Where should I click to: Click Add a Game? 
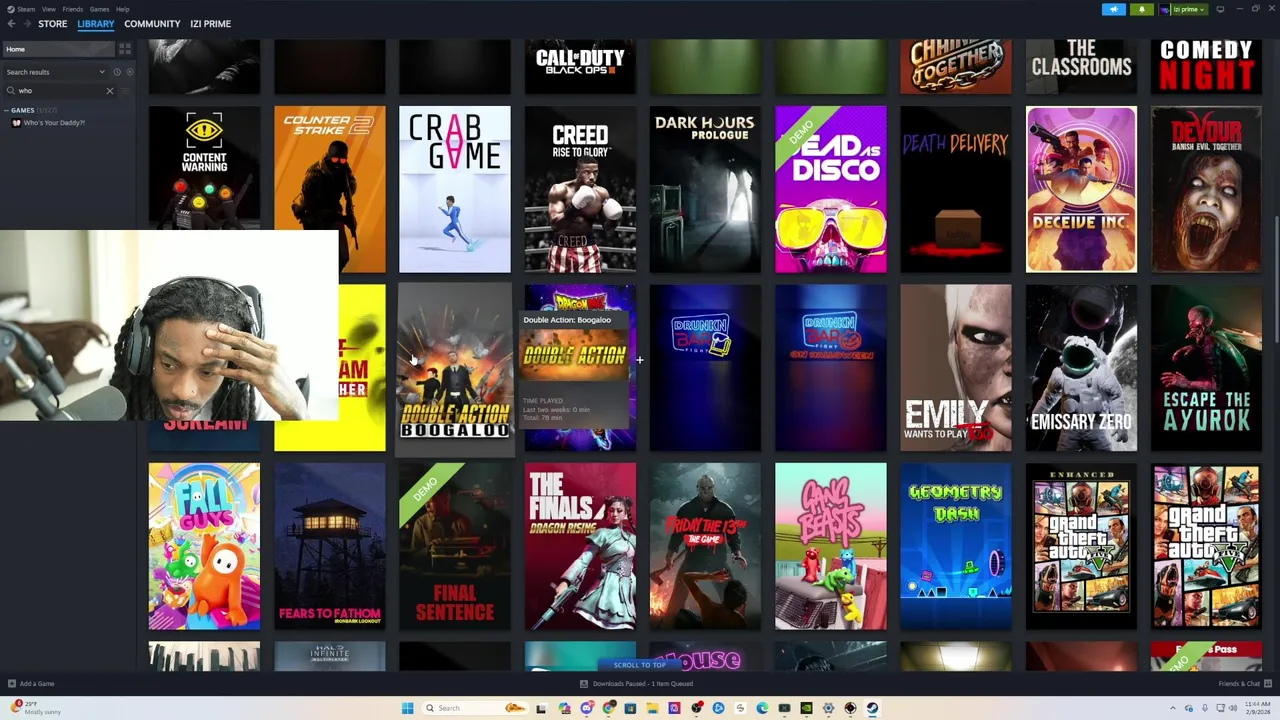[x=31, y=684]
